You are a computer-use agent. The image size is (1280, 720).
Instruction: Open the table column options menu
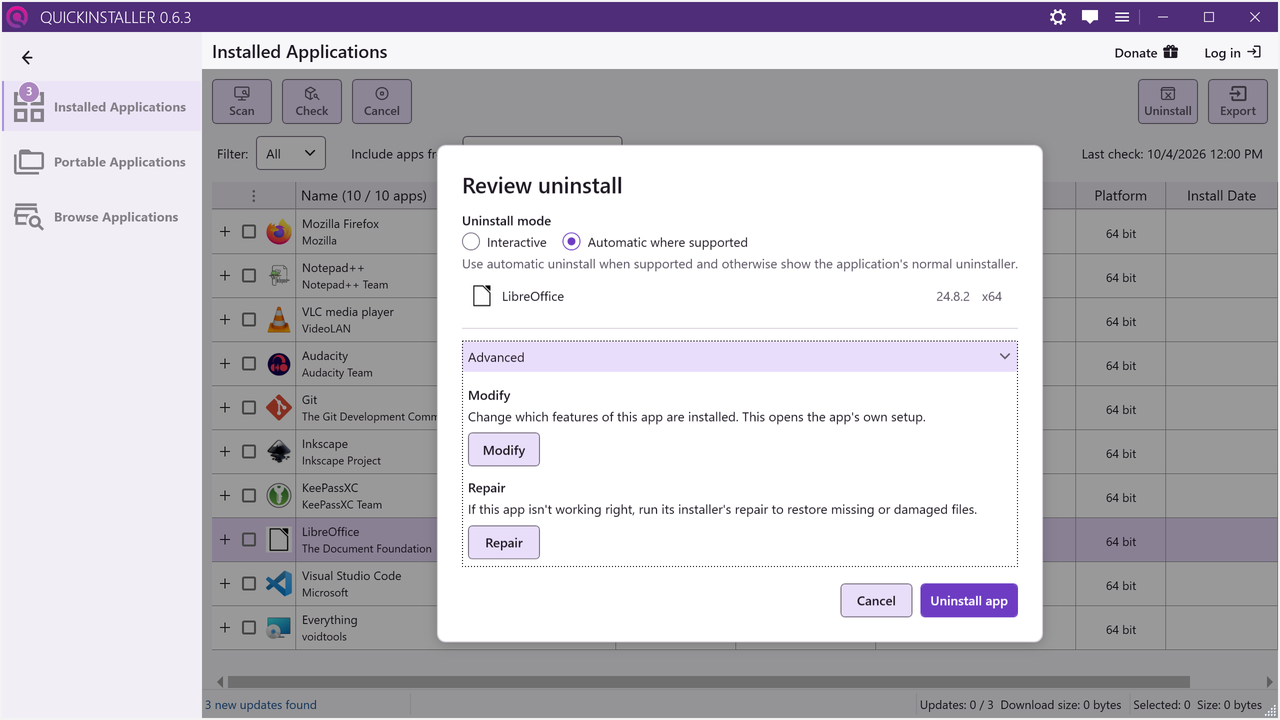tap(254, 196)
